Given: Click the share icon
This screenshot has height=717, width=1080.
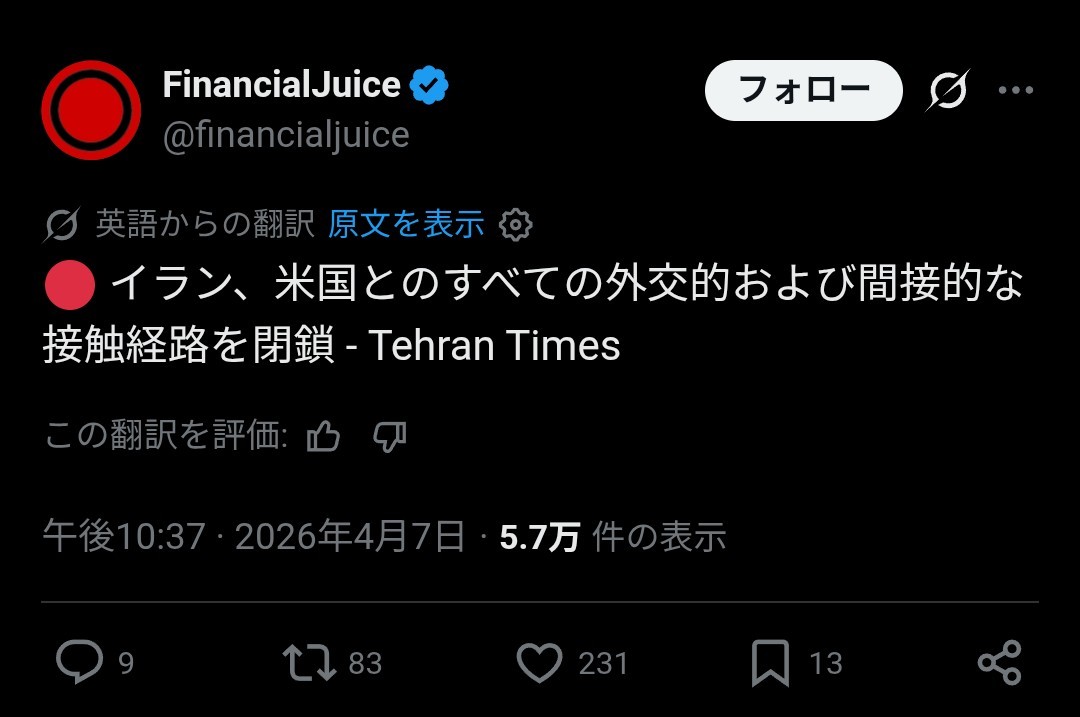Looking at the screenshot, I should 999,662.
